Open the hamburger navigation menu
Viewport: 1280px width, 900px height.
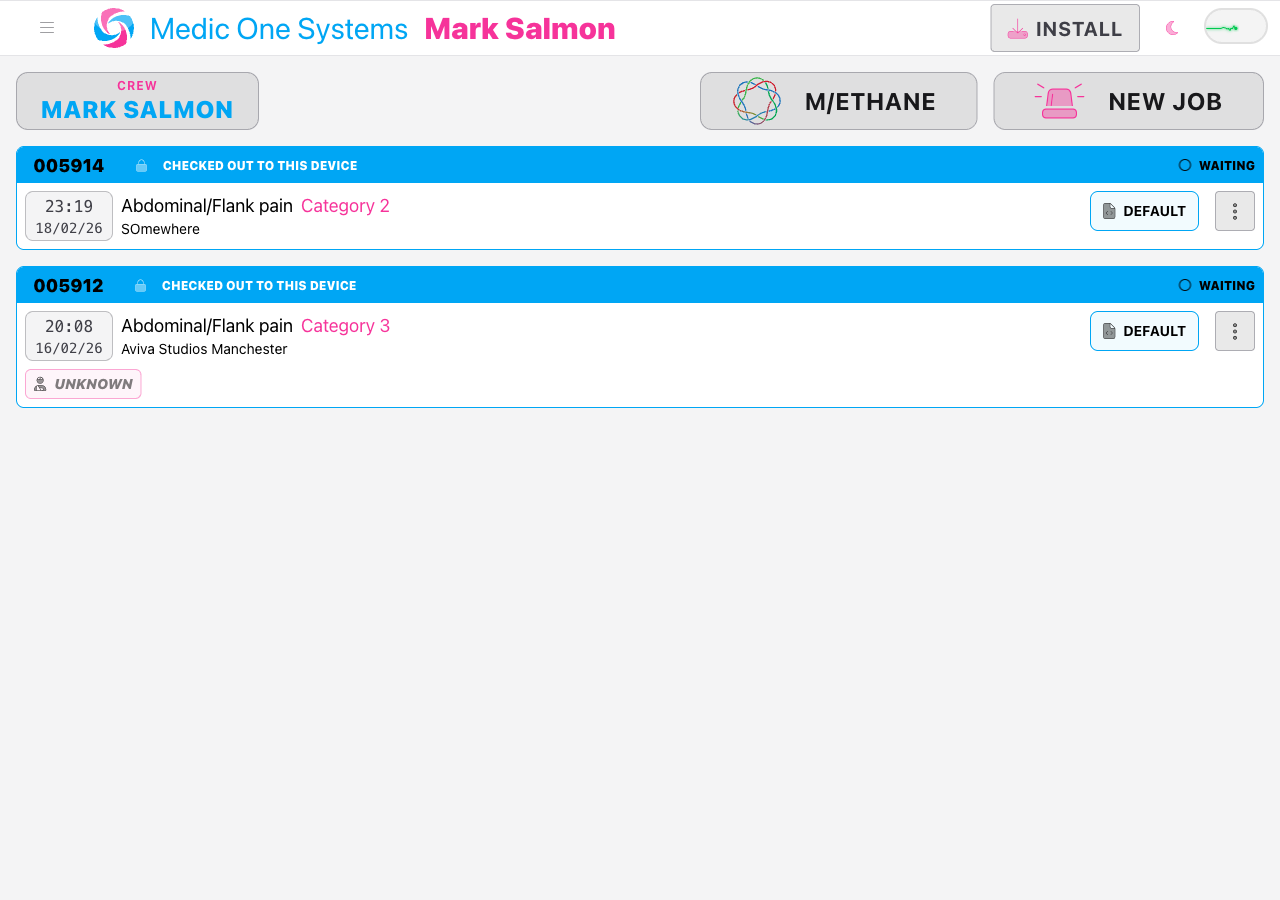pos(46,27)
